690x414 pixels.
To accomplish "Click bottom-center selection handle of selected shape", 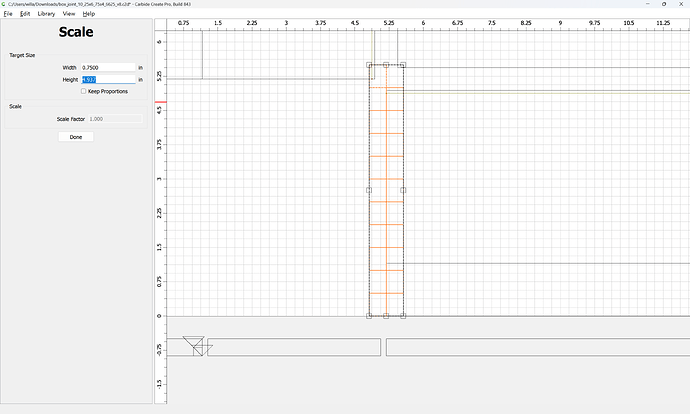I will coord(386,316).
